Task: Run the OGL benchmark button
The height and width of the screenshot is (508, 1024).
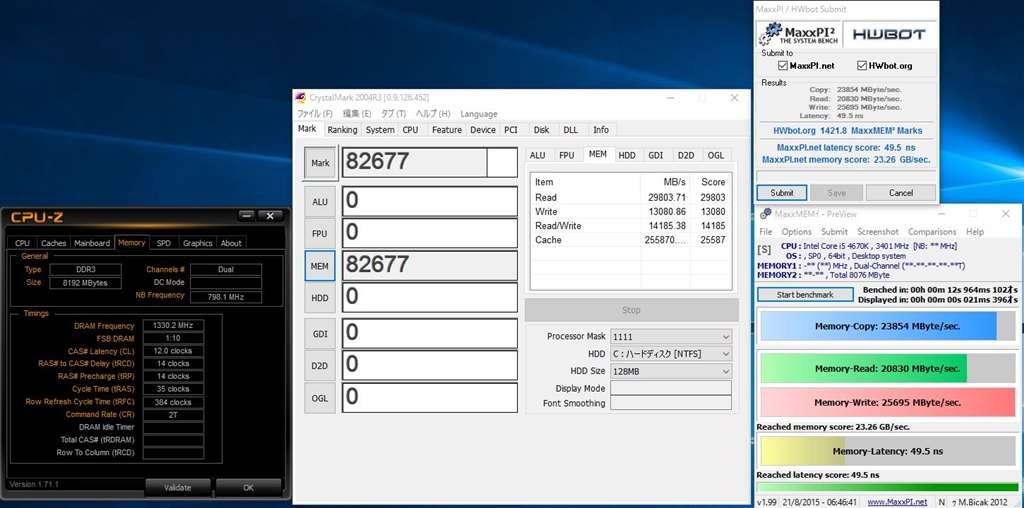Action: [x=320, y=397]
